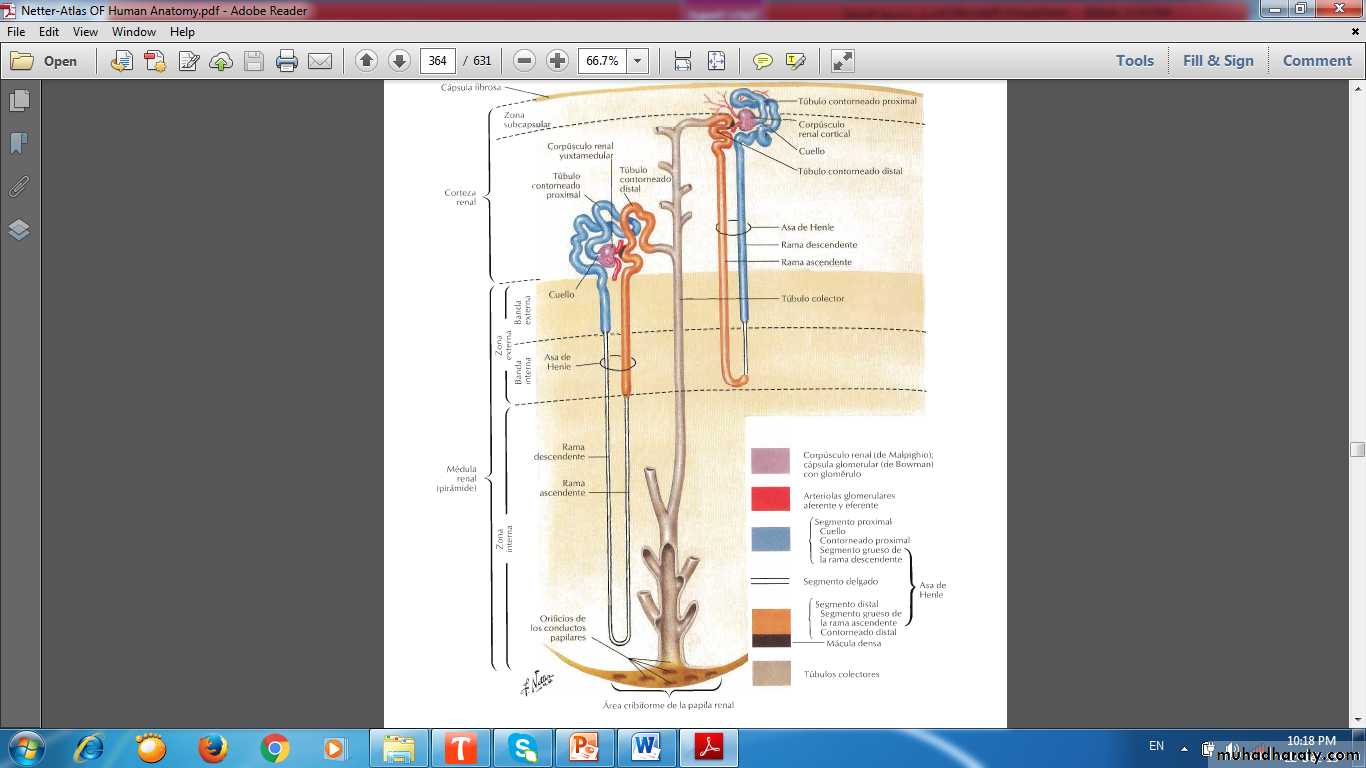Toggle the Bookmarks panel in the sidebar
Screen dimensions: 1366x768
(19, 144)
